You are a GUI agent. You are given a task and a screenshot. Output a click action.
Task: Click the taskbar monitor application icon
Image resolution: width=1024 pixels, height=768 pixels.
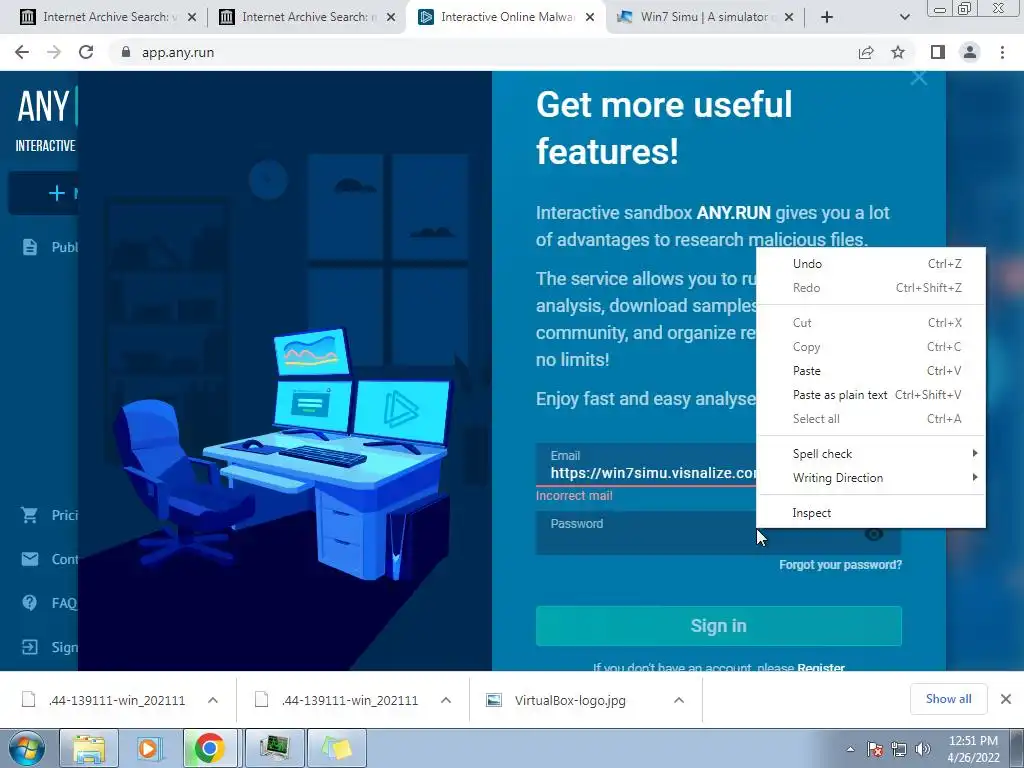(x=274, y=748)
